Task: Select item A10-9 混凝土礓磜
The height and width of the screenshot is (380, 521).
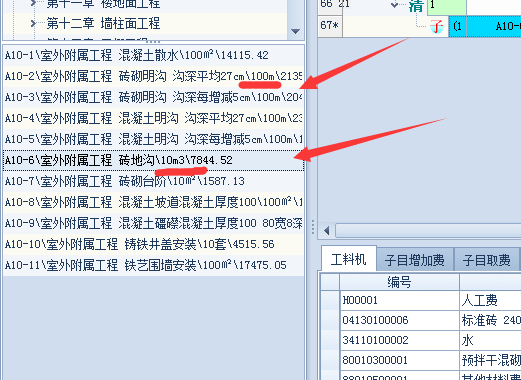Action: click(x=153, y=223)
